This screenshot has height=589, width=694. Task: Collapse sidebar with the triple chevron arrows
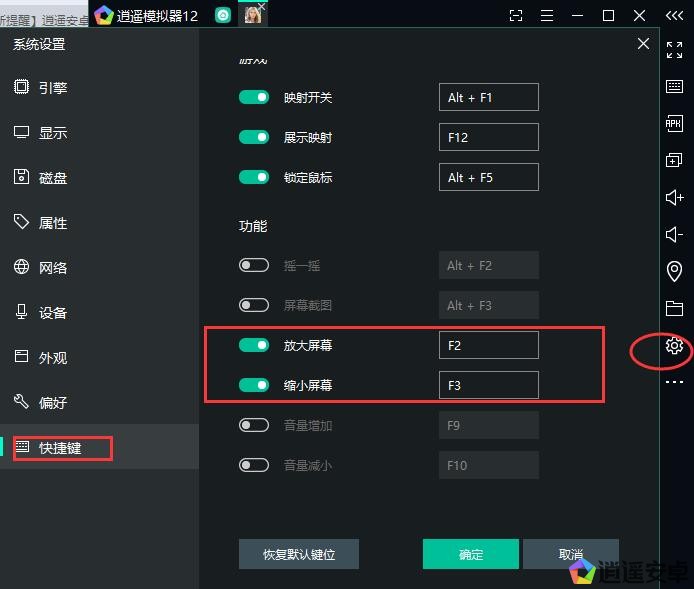pos(674,16)
